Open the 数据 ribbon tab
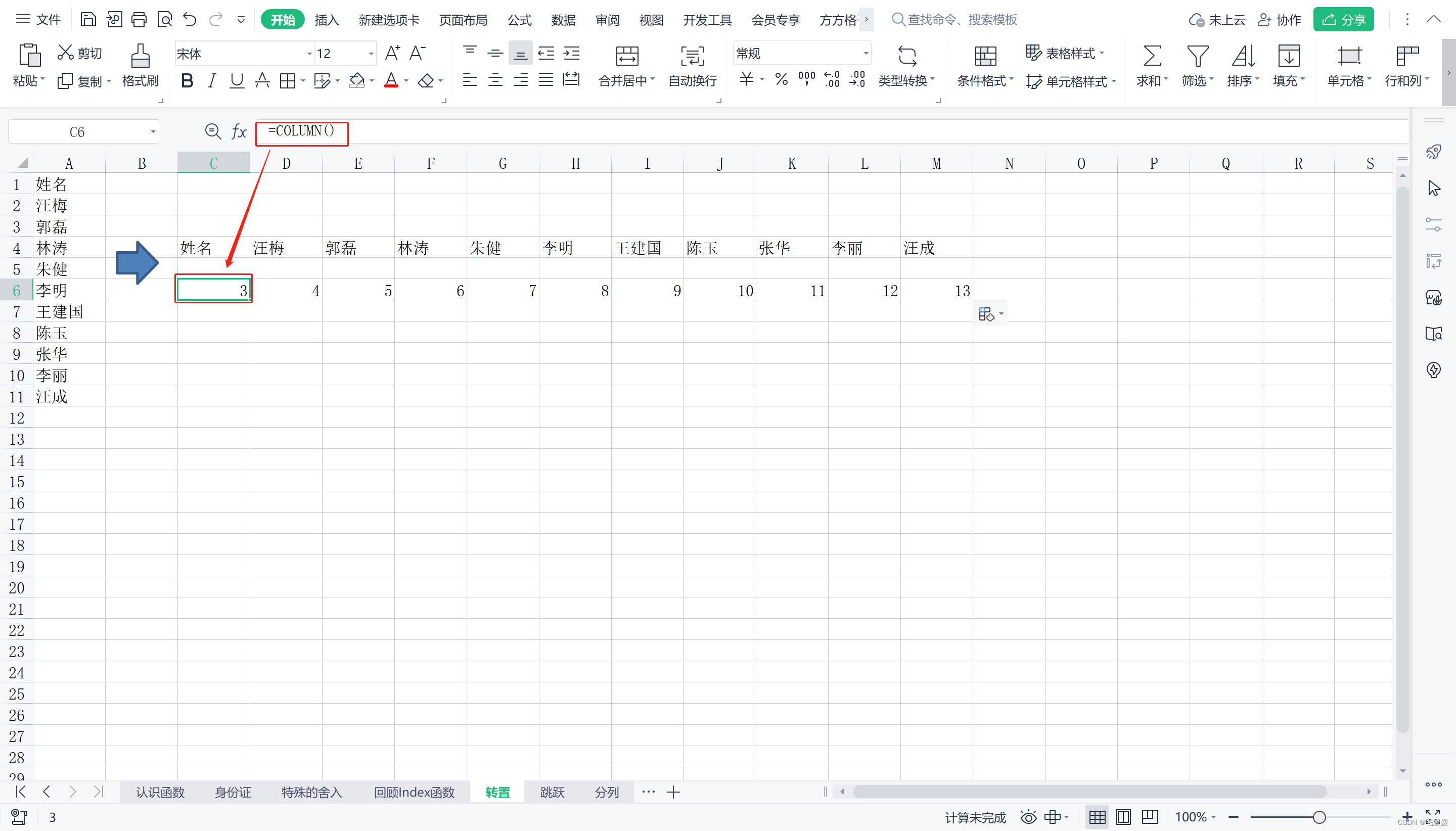The width and height of the screenshot is (1456, 831). pyautogui.click(x=563, y=20)
